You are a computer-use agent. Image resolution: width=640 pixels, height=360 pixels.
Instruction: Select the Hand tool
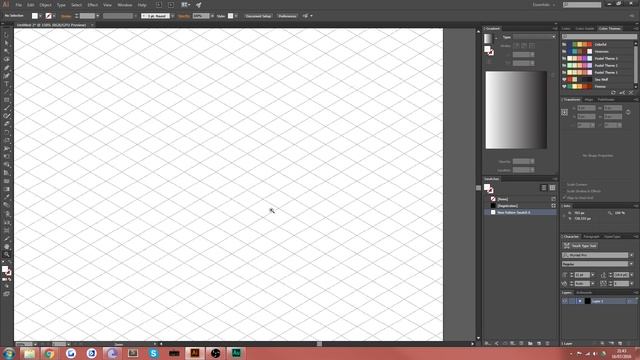click(6, 247)
